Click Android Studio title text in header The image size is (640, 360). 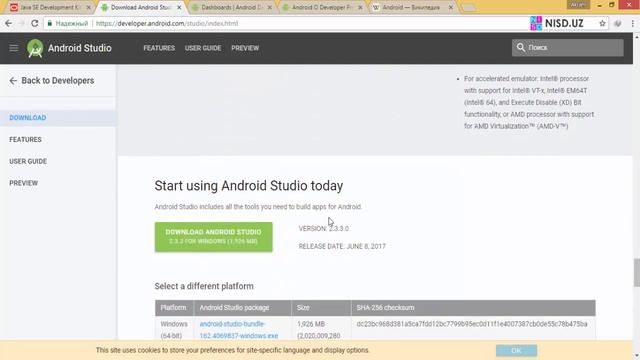pyautogui.click(x=80, y=48)
